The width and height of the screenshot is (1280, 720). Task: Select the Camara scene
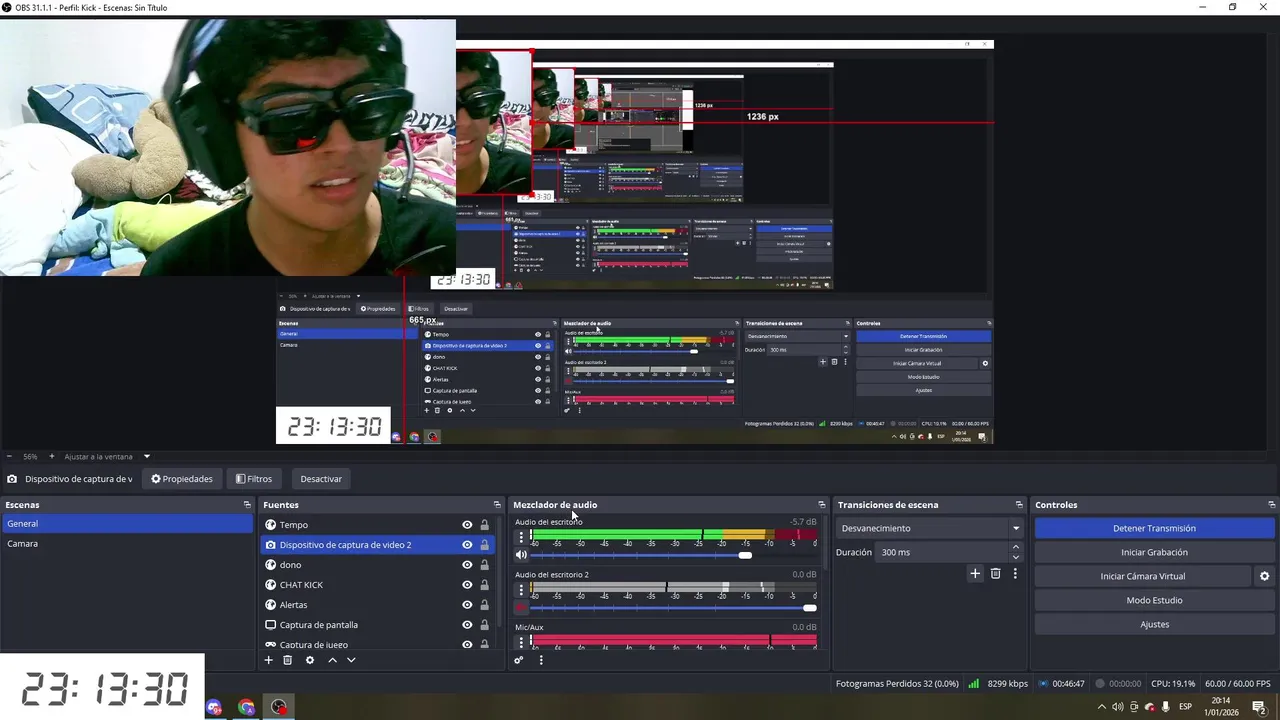(127, 544)
